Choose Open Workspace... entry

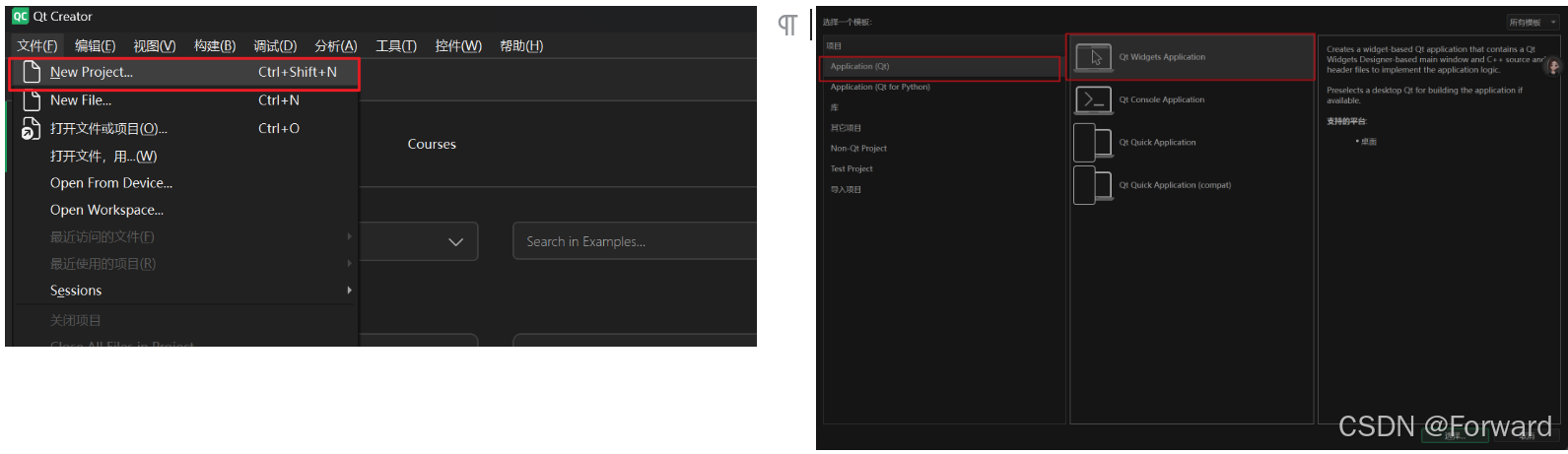[x=184, y=210]
